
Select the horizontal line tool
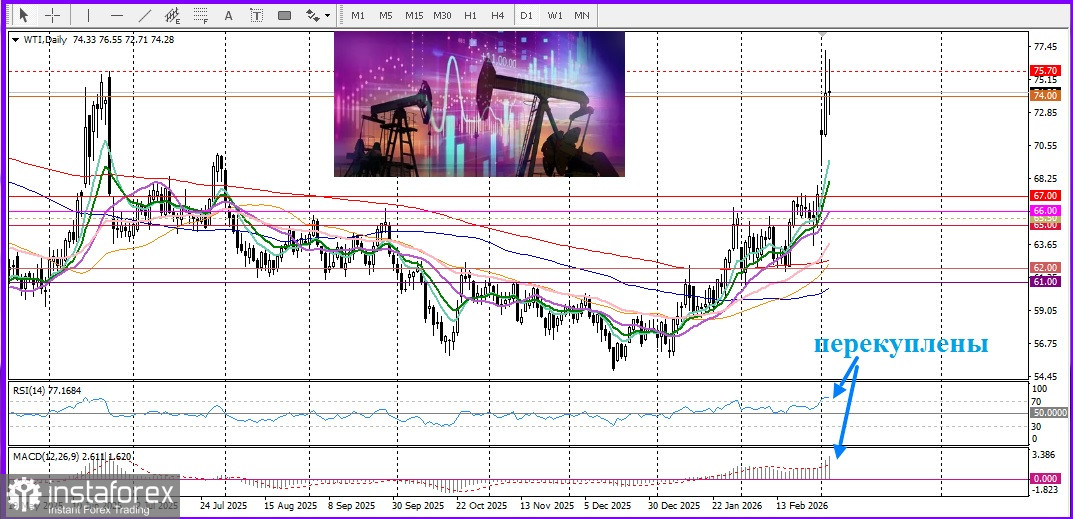click(x=117, y=15)
